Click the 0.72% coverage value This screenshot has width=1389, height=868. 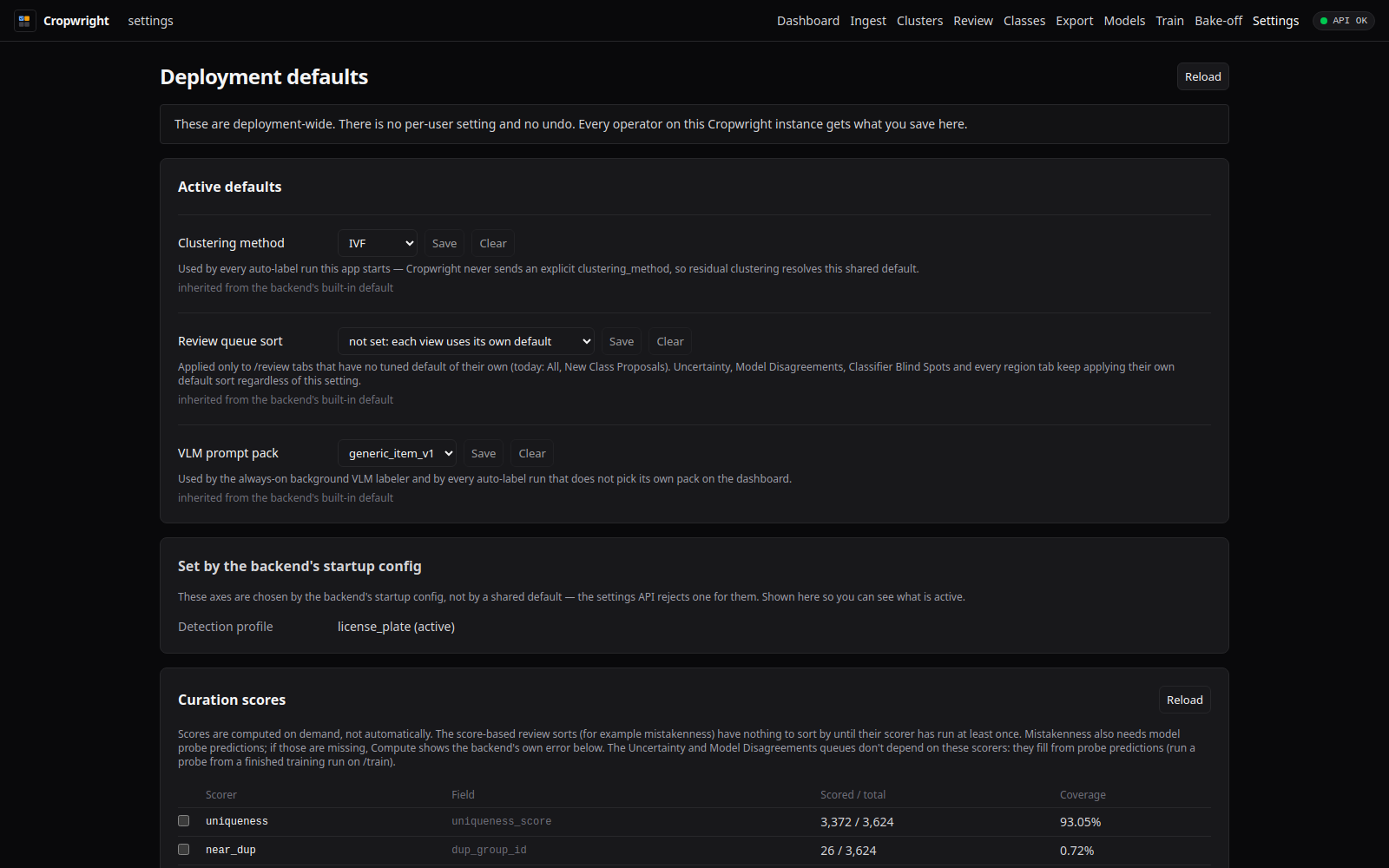[x=1076, y=851]
